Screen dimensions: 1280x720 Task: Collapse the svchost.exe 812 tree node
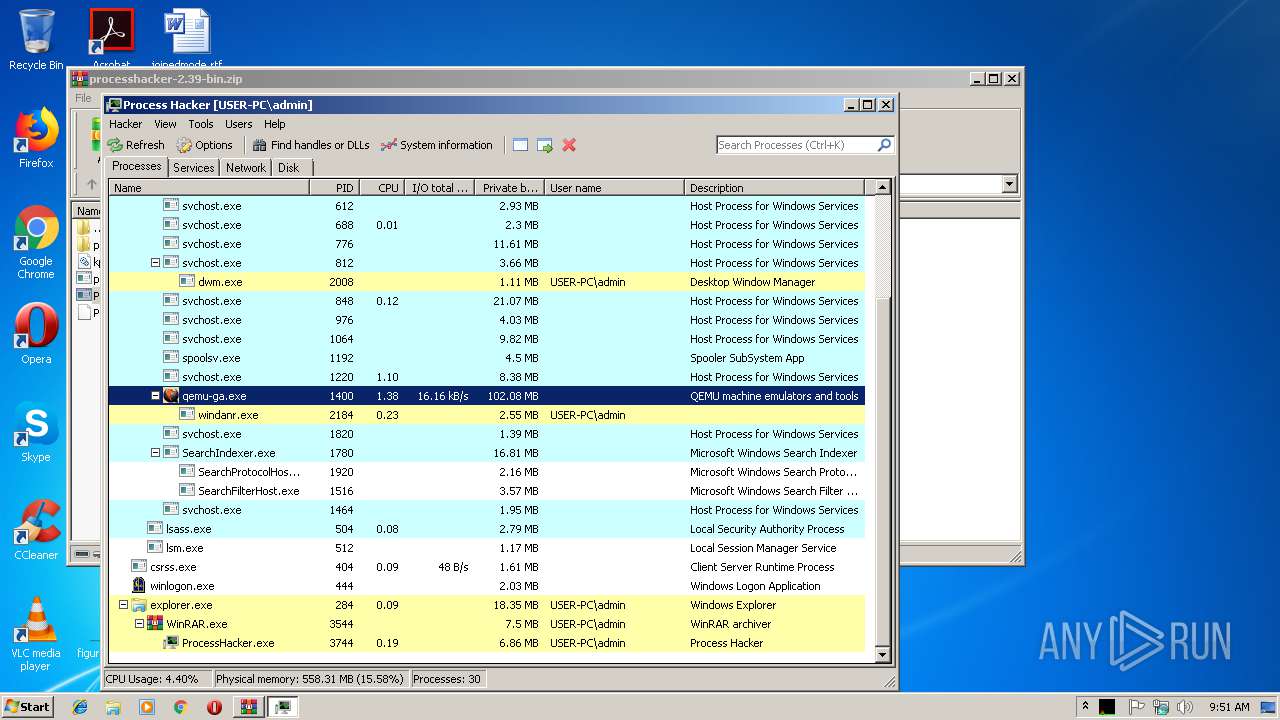point(155,263)
